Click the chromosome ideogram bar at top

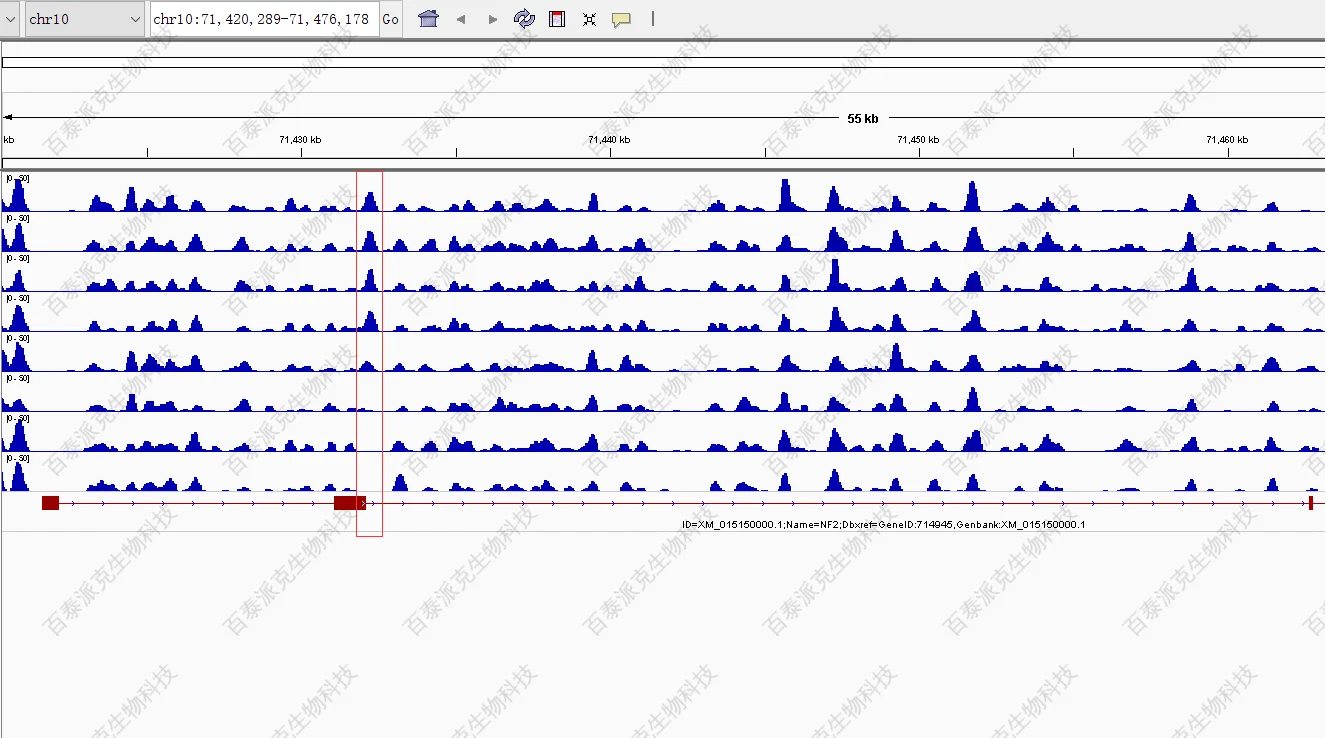click(x=663, y=62)
